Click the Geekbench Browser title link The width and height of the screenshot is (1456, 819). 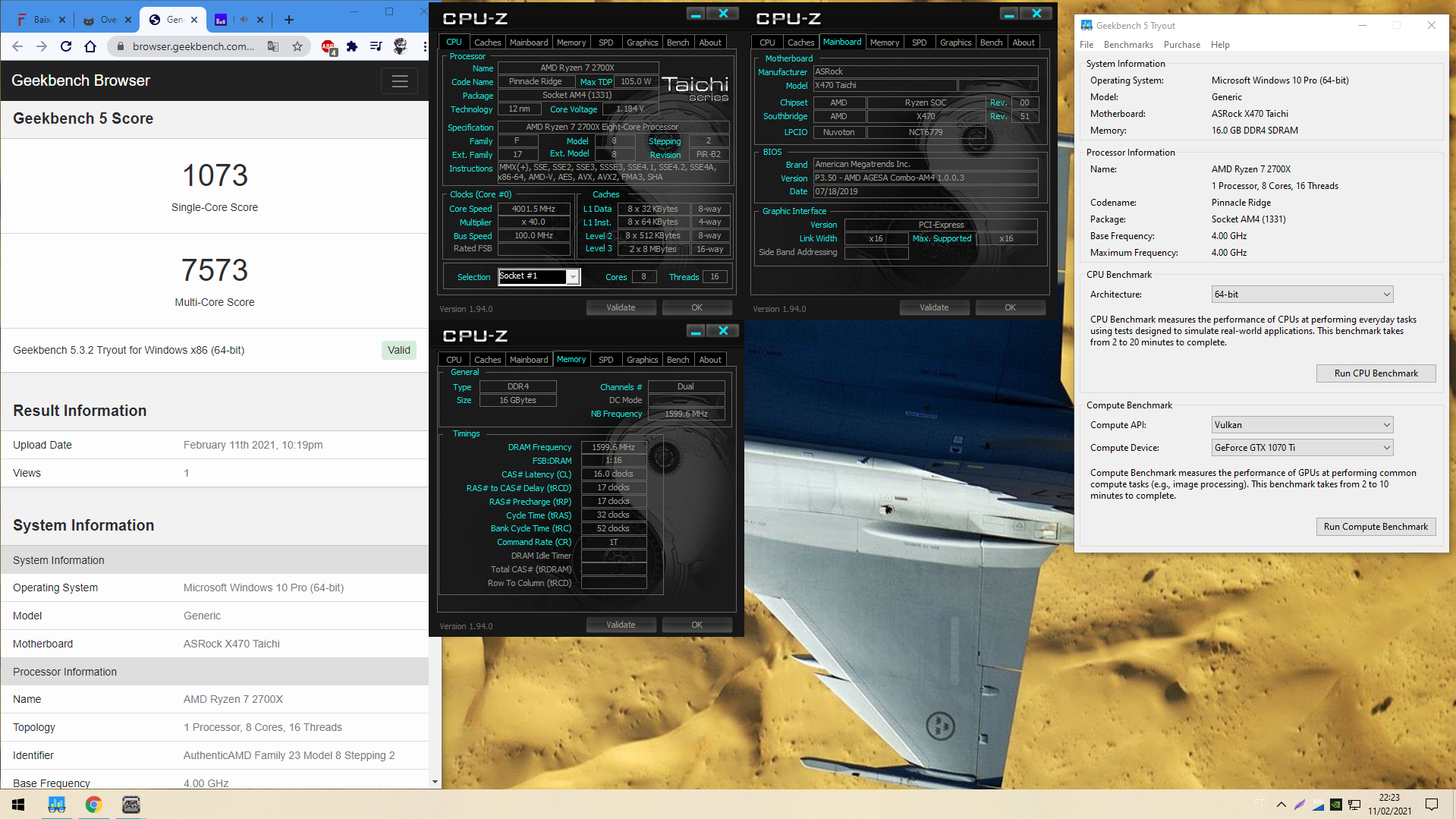80,80
